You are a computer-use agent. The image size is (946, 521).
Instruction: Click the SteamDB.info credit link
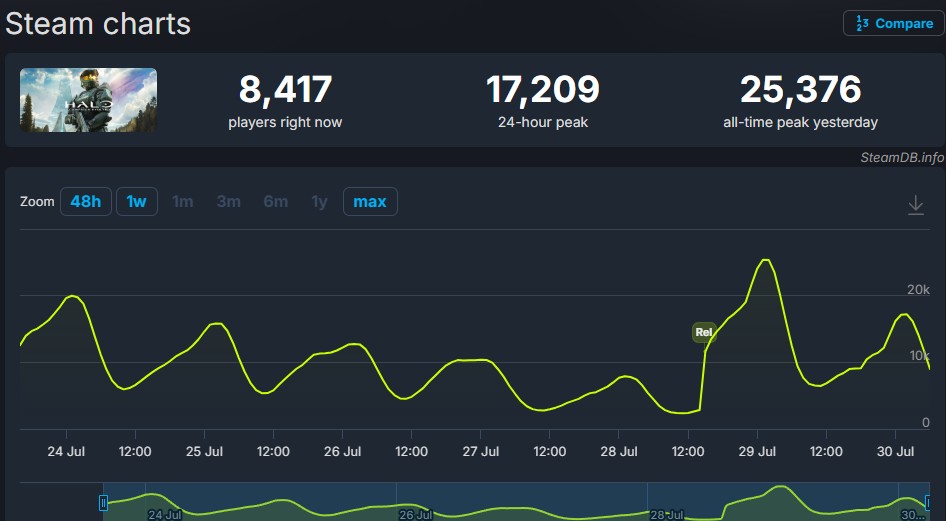pos(902,157)
